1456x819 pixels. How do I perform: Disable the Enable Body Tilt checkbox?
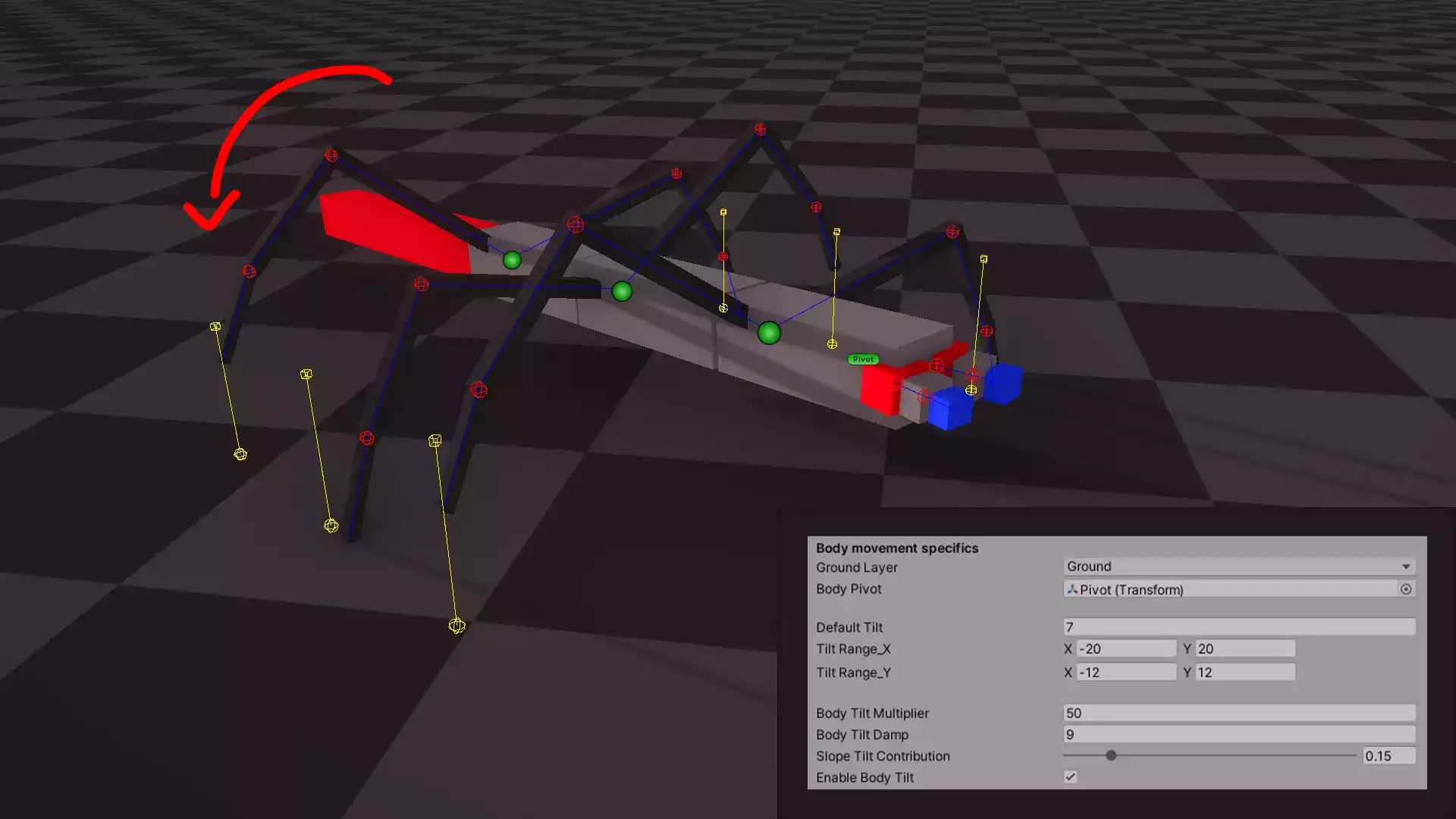pyautogui.click(x=1070, y=777)
